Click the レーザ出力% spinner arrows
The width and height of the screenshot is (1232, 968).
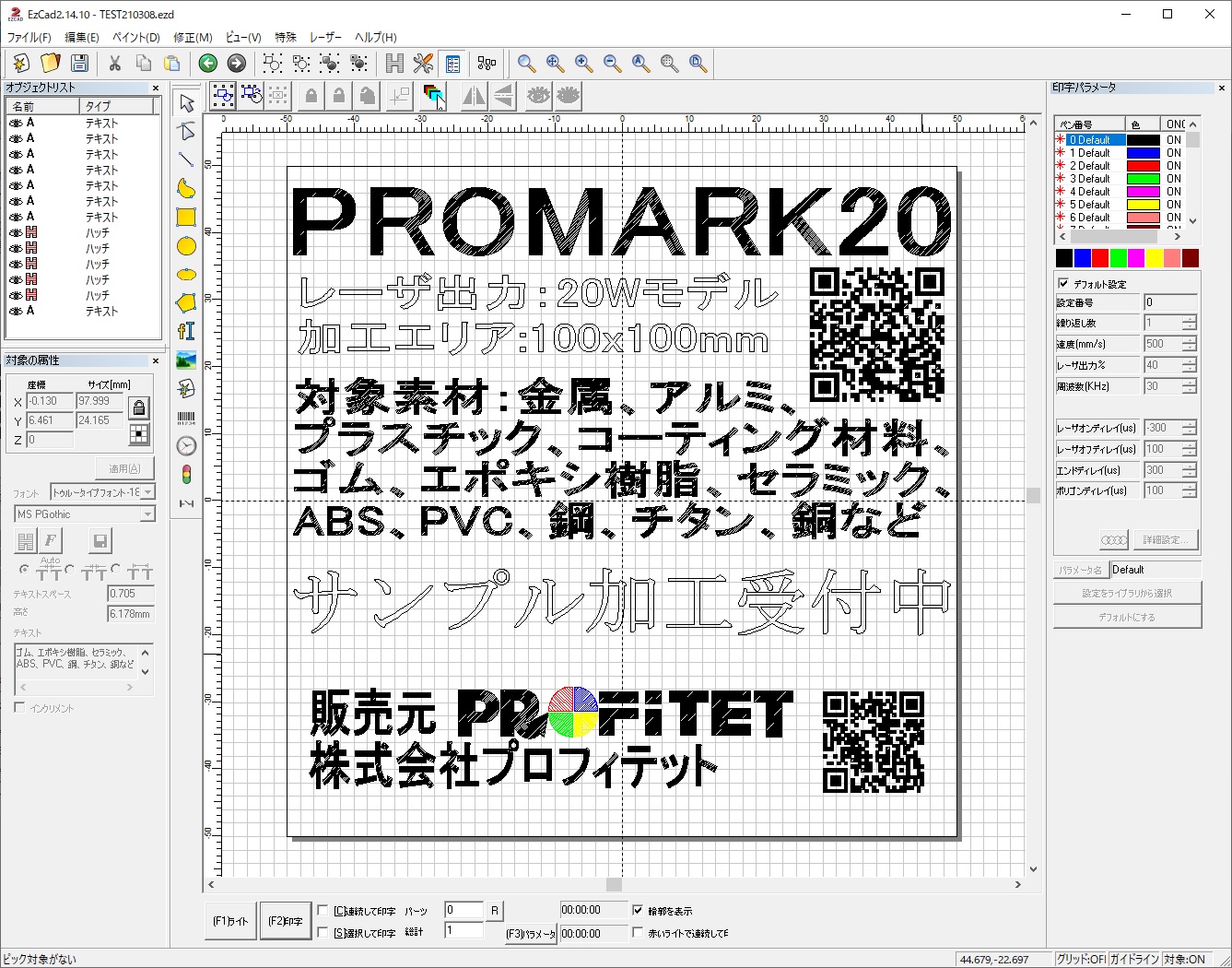tap(1190, 365)
